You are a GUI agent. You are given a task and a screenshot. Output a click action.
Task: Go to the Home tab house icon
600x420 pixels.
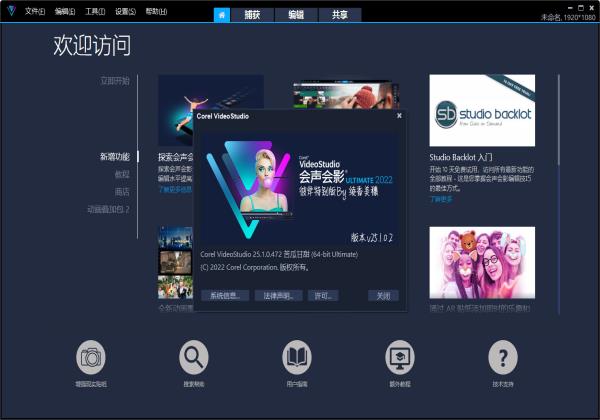tap(222, 15)
